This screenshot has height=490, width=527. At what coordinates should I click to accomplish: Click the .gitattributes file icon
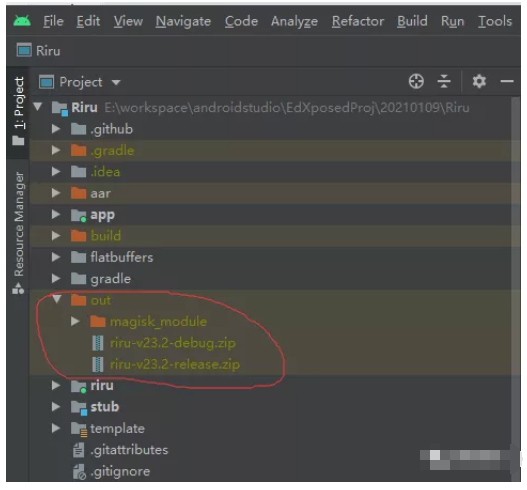[x=79, y=450]
